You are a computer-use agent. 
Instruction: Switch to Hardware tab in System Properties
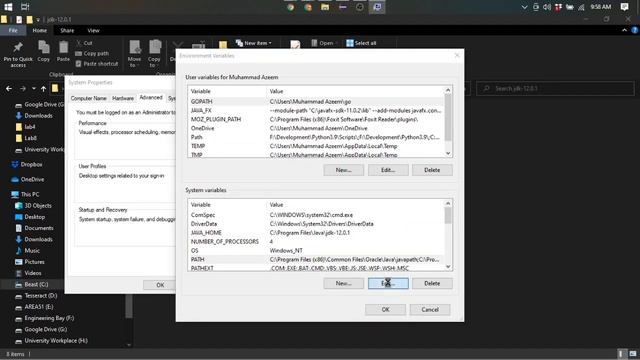tap(123, 98)
